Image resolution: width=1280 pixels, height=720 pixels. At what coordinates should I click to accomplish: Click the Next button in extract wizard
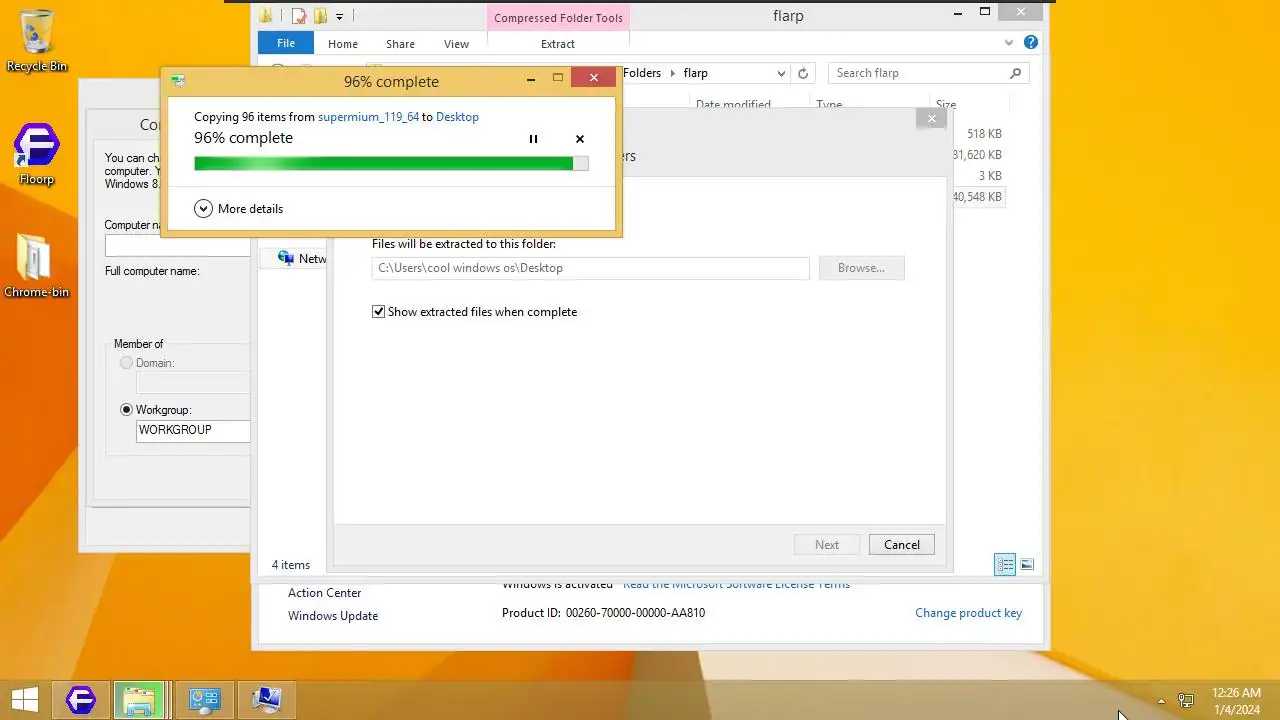(827, 545)
